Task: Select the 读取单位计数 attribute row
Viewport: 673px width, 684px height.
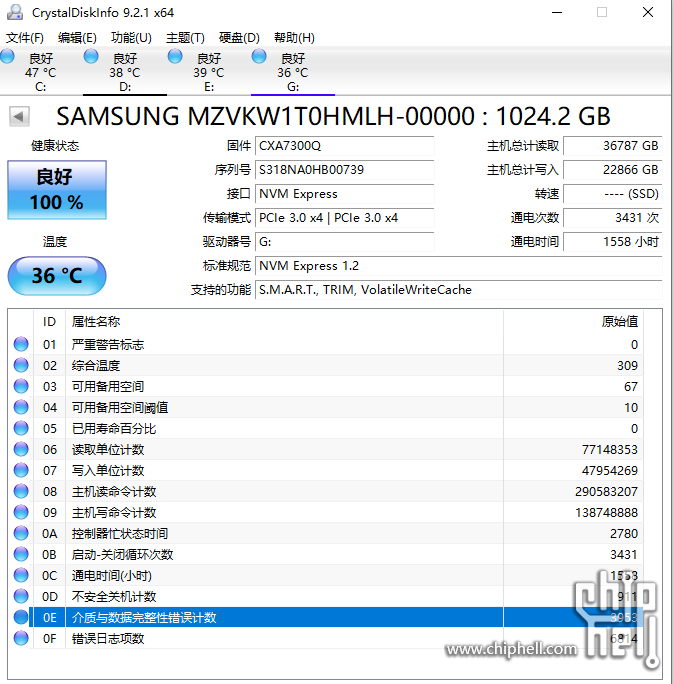Action: 325,449
